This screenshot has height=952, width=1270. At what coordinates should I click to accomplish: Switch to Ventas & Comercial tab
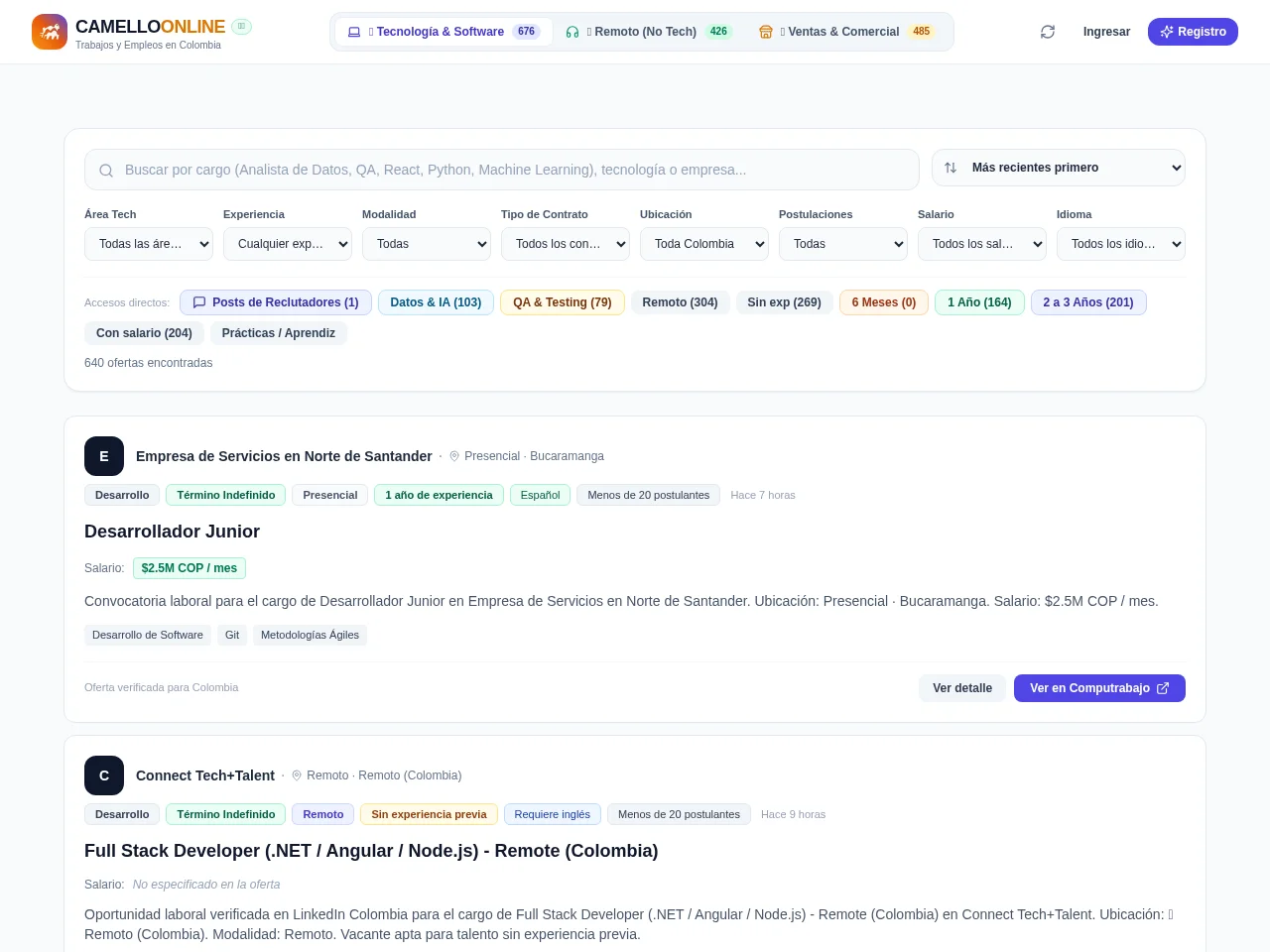click(x=846, y=32)
